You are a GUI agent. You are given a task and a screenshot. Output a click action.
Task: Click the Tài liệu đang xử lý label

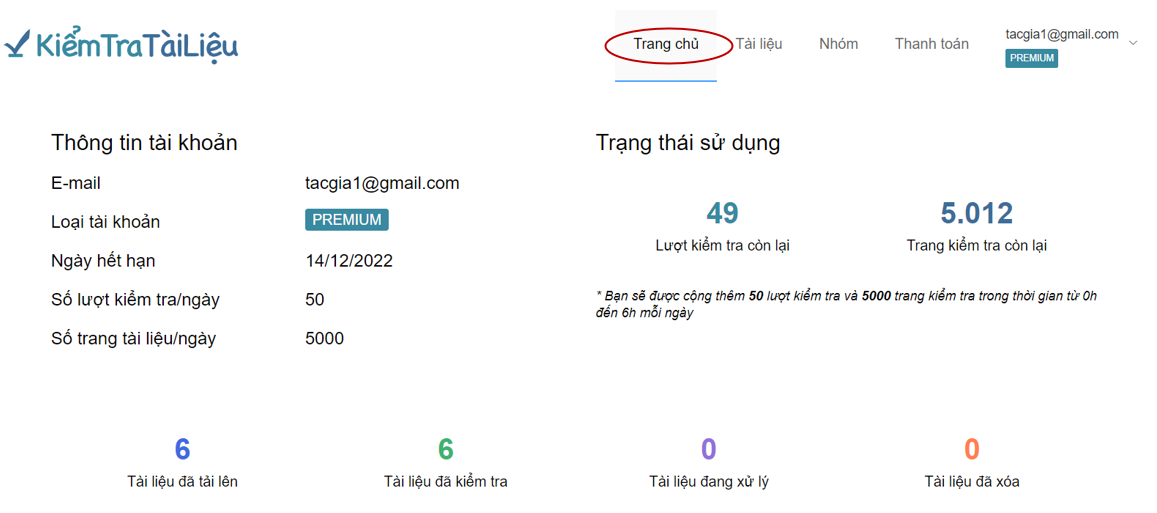708,482
